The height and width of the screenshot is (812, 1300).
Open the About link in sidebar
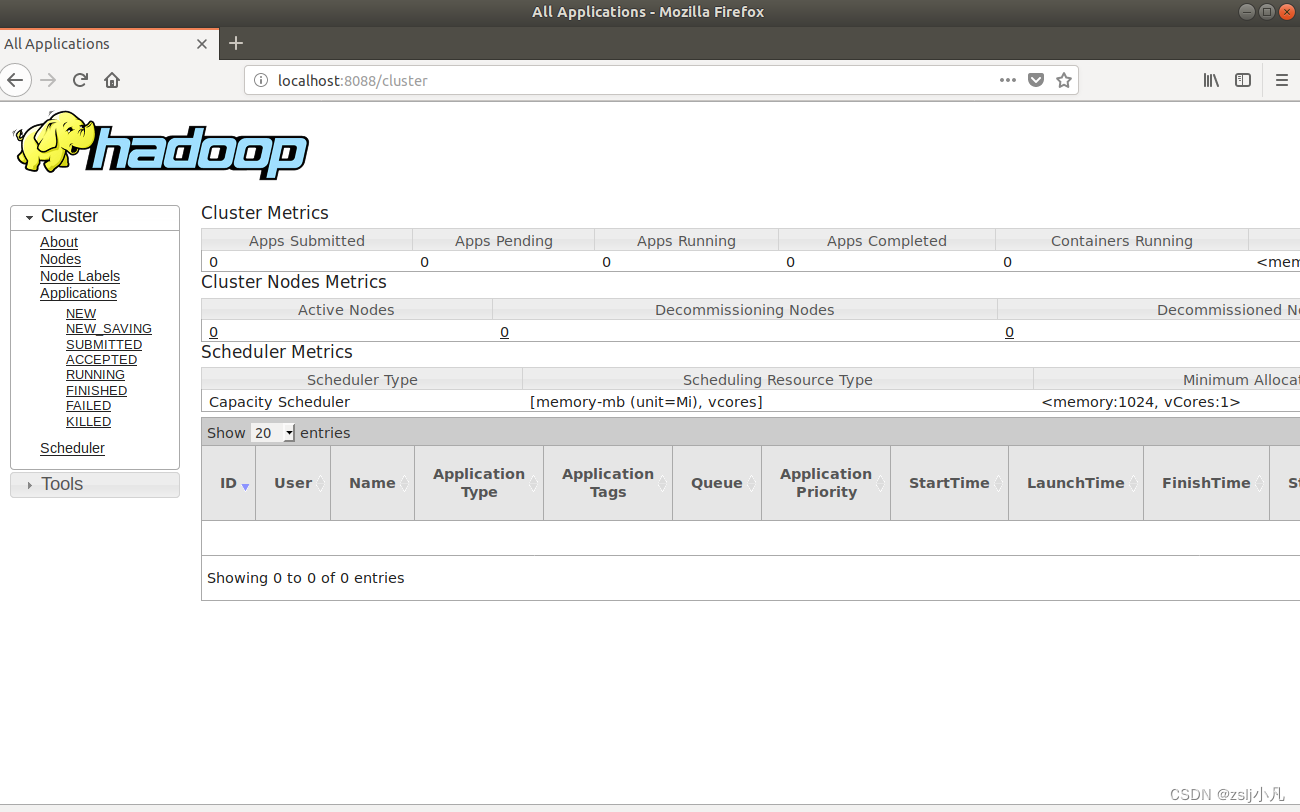59,242
